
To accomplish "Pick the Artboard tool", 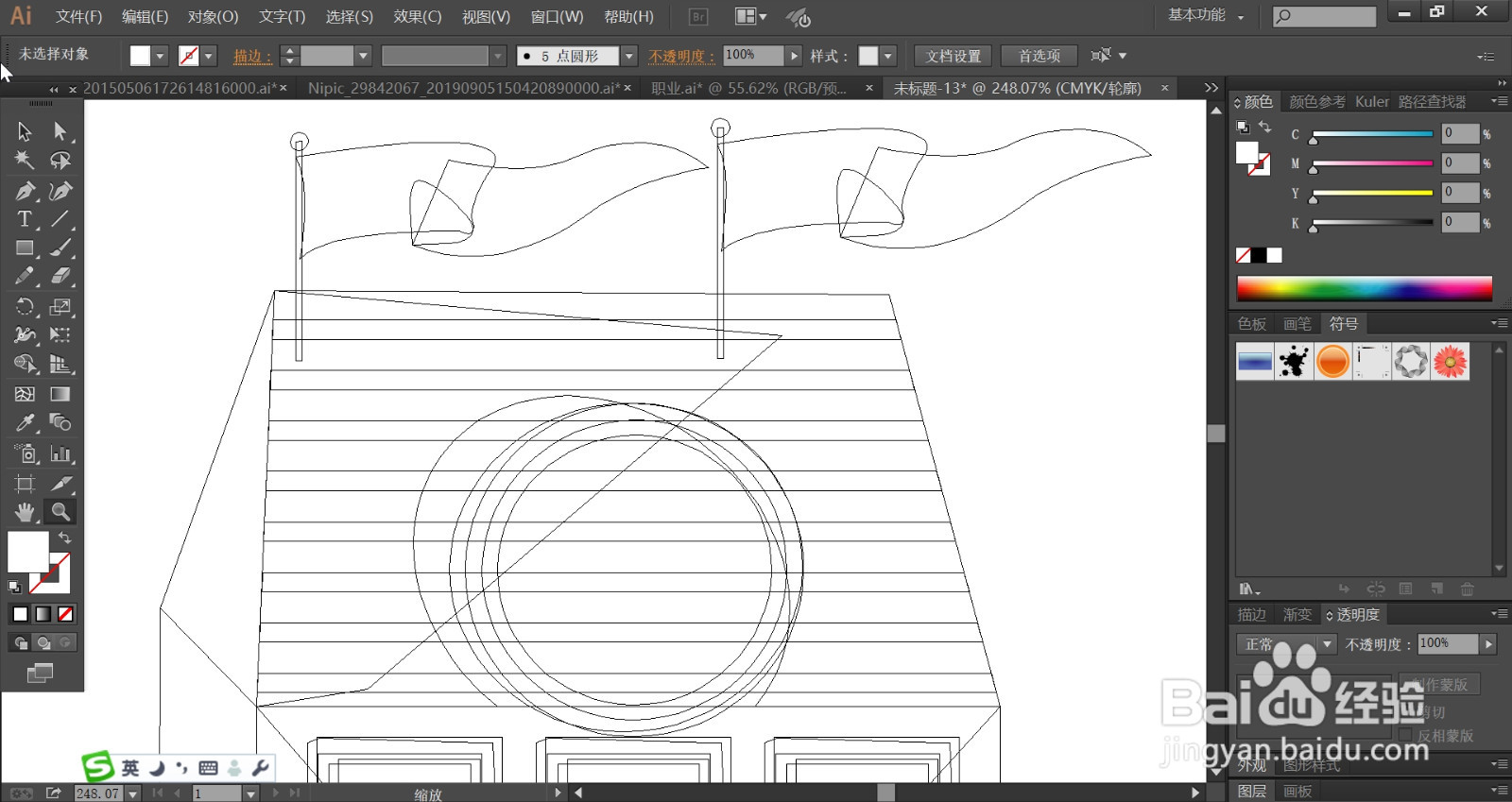I will 25,484.
